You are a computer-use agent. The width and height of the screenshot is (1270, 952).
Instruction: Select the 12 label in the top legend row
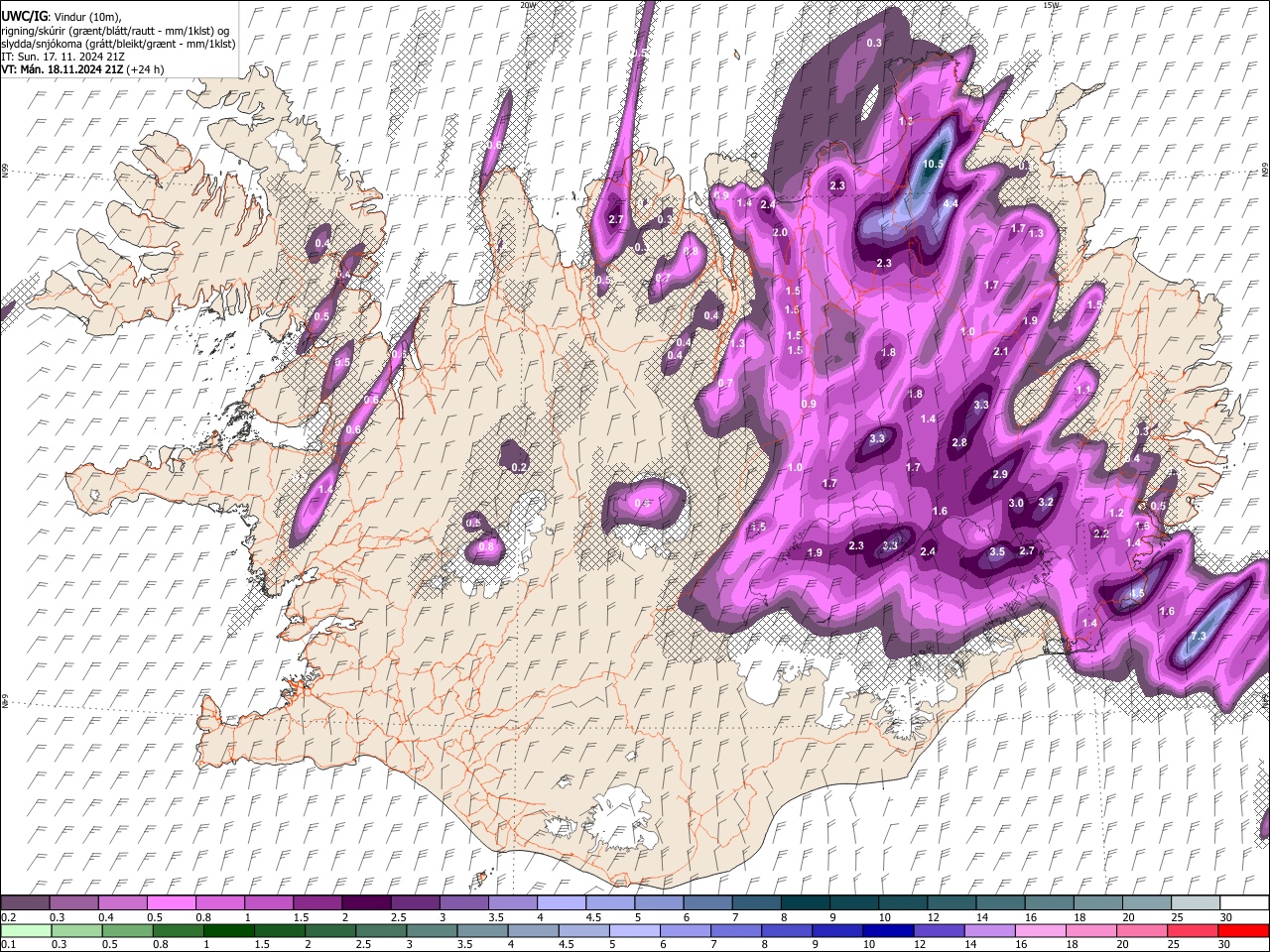coord(933,917)
